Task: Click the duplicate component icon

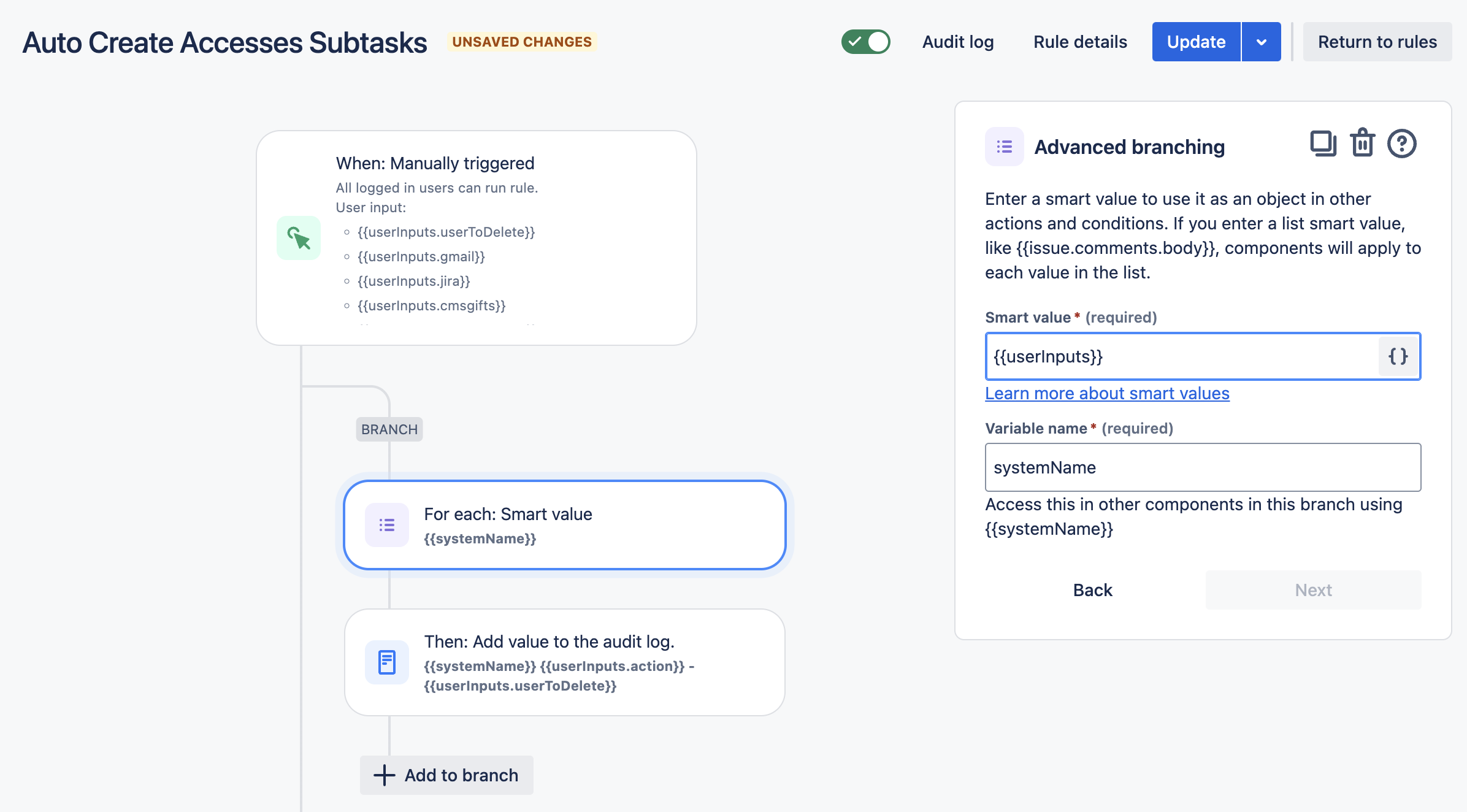Action: tap(1323, 144)
